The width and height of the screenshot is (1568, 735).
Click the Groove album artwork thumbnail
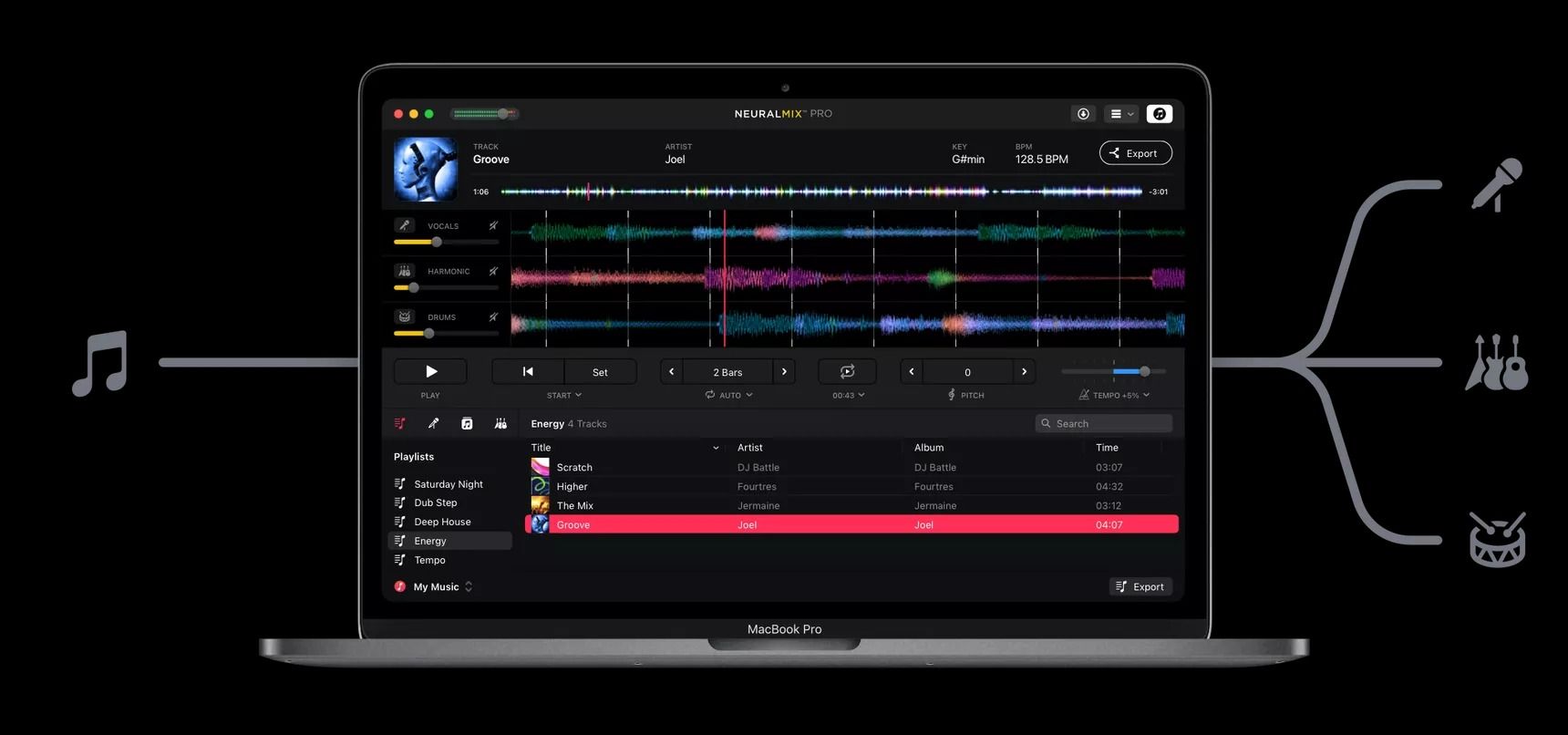(x=426, y=169)
